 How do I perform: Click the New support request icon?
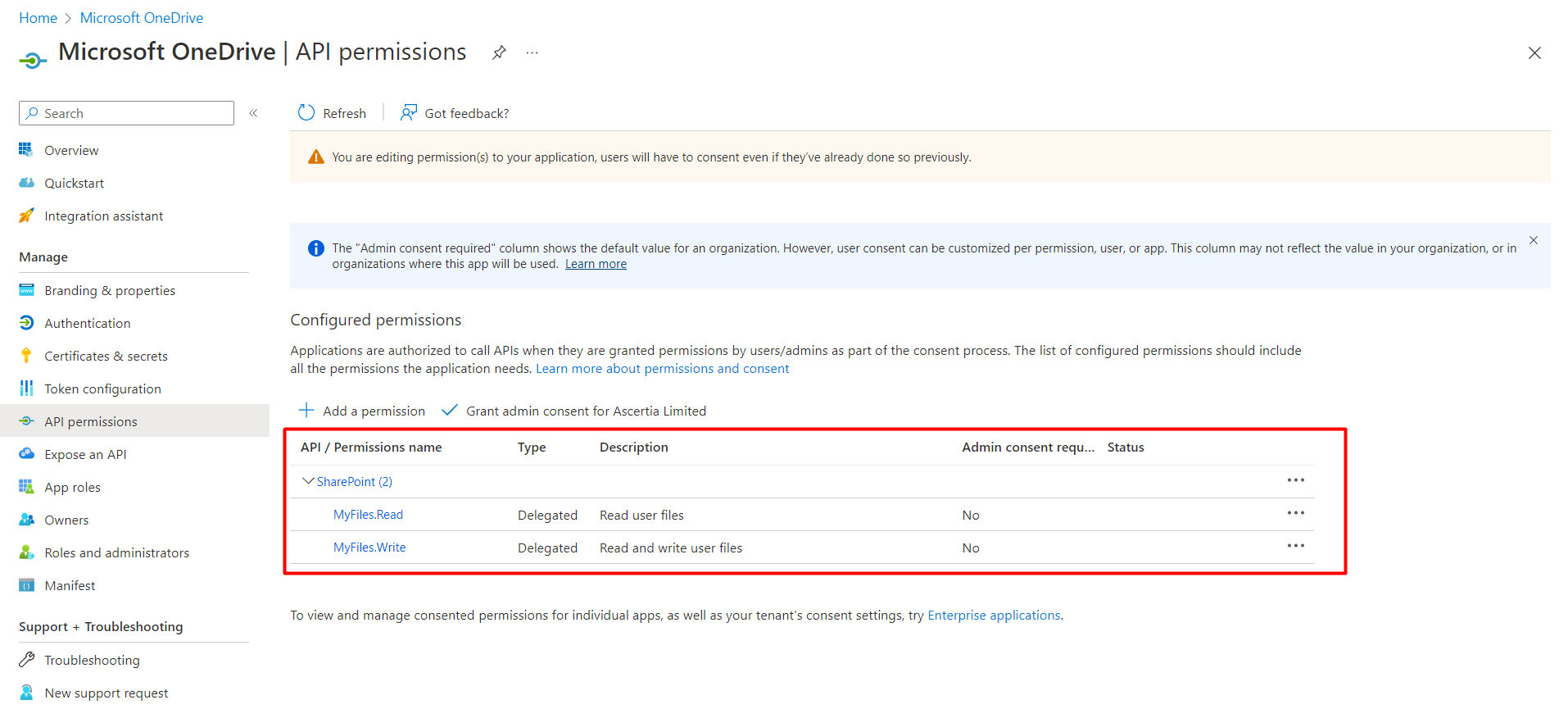26,693
